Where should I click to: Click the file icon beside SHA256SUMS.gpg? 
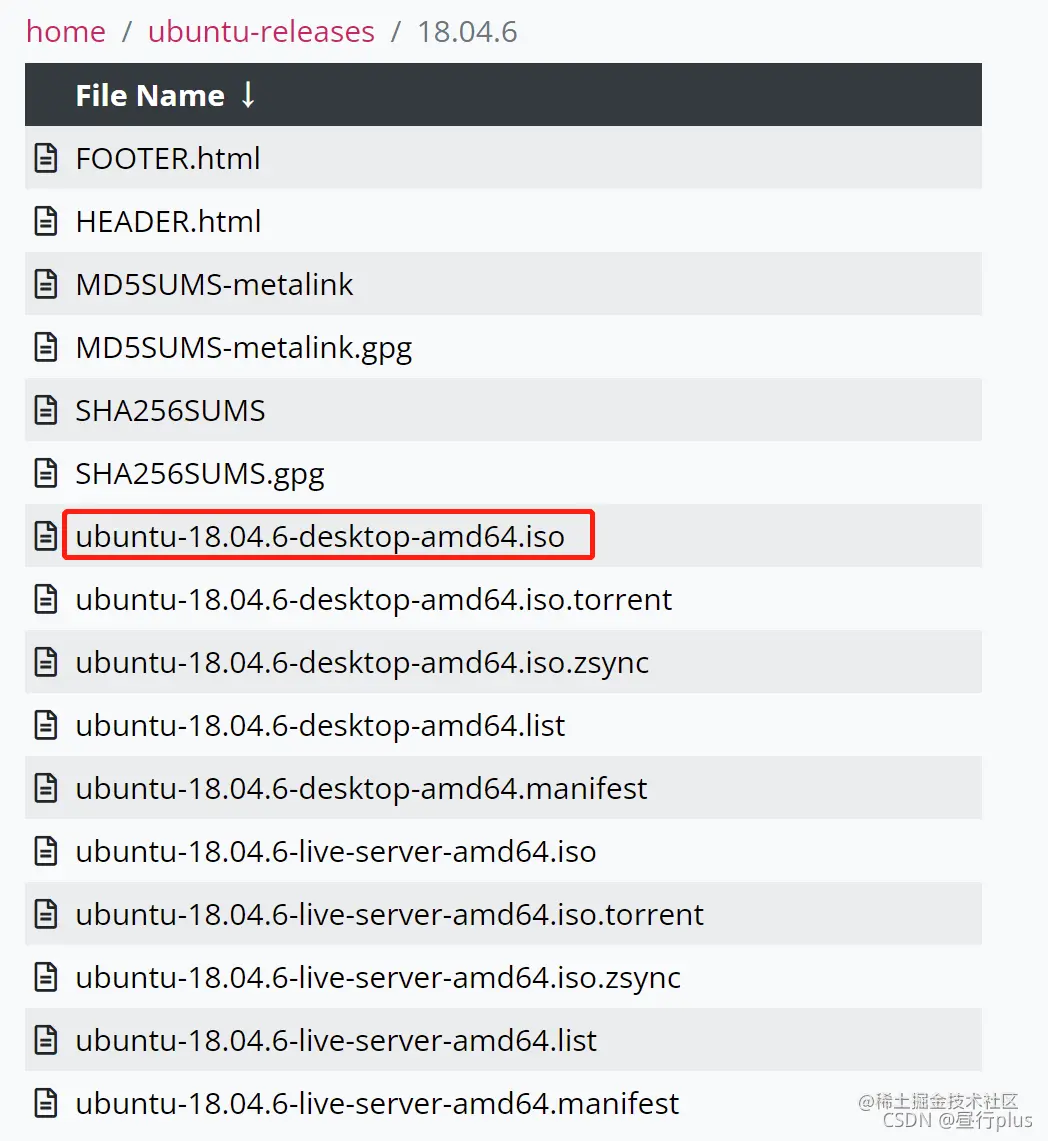point(46,473)
